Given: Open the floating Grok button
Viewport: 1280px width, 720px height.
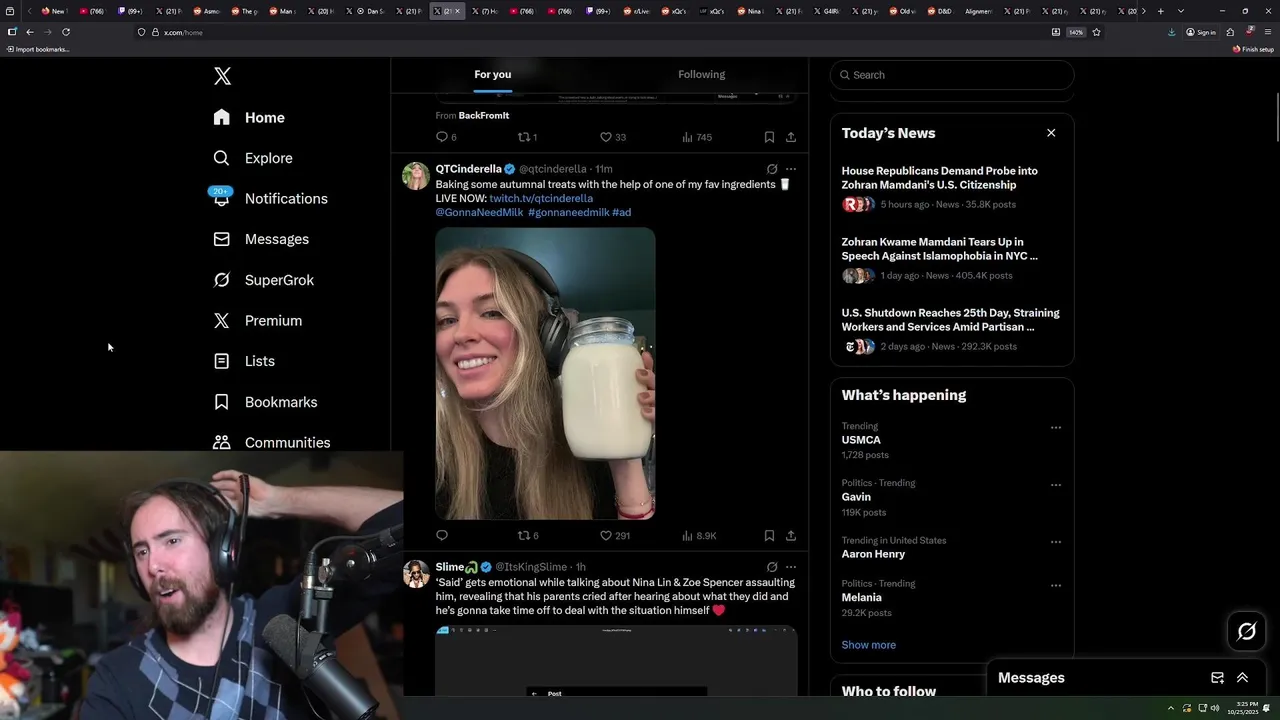Looking at the screenshot, I should point(1247,631).
